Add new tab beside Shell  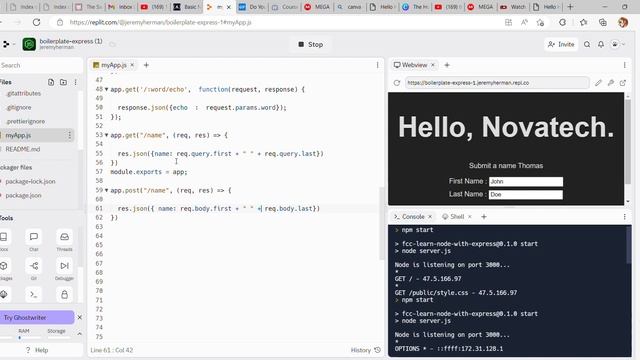coord(484,217)
